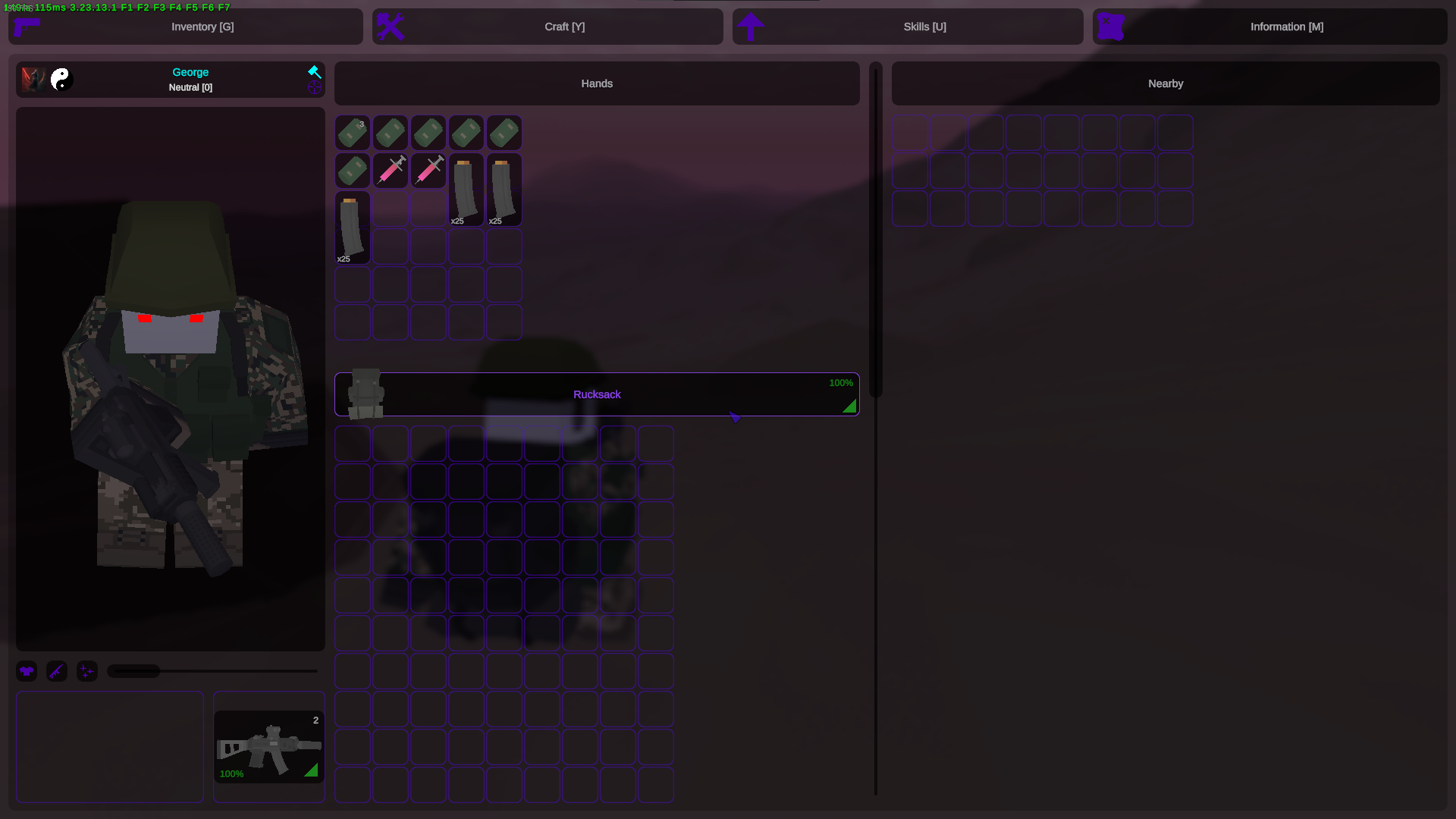Click the inventory vertical scrollbar

[876, 231]
